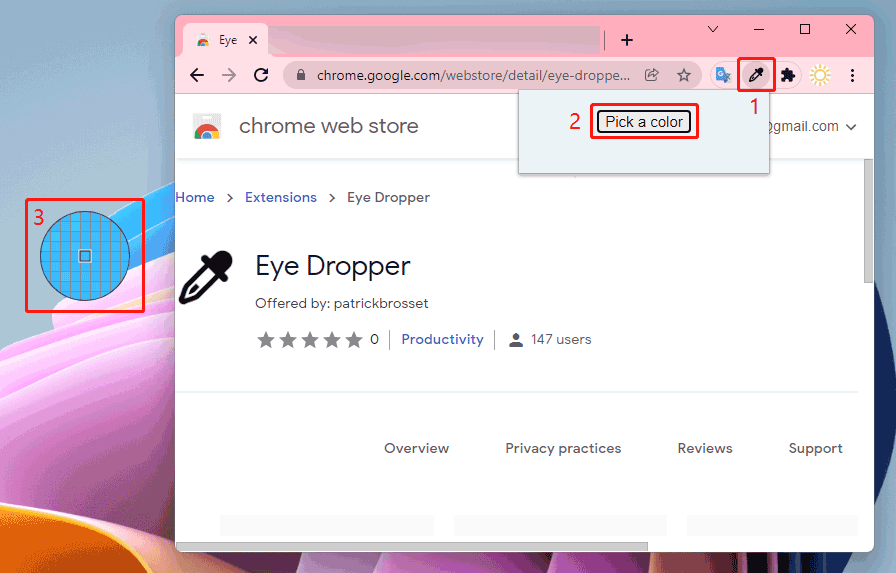Expand the gmail.com account dropdown
Viewport: 896px width, 573px height.
(x=851, y=127)
